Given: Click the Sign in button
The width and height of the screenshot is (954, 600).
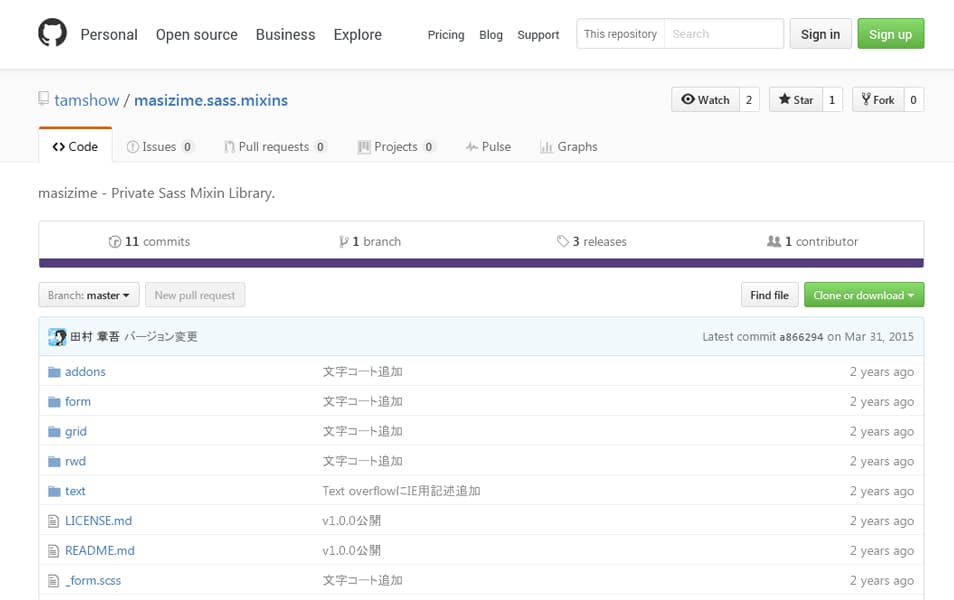Looking at the screenshot, I should (820, 34).
